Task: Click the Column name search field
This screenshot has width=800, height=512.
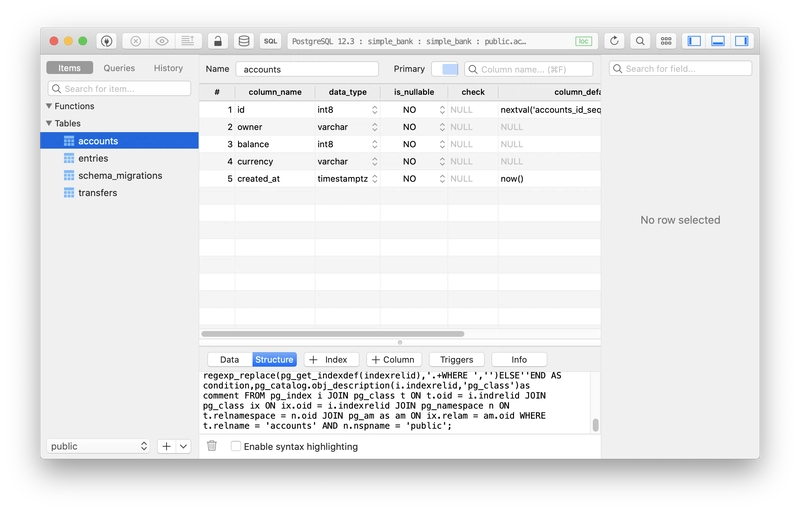Action: click(x=529, y=69)
